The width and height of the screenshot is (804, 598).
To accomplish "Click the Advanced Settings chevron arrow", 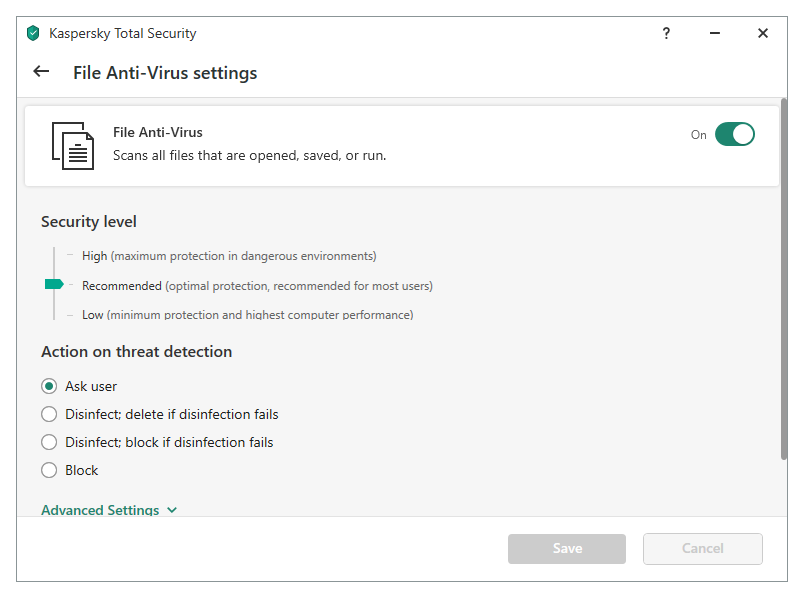I will click(172, 510).
